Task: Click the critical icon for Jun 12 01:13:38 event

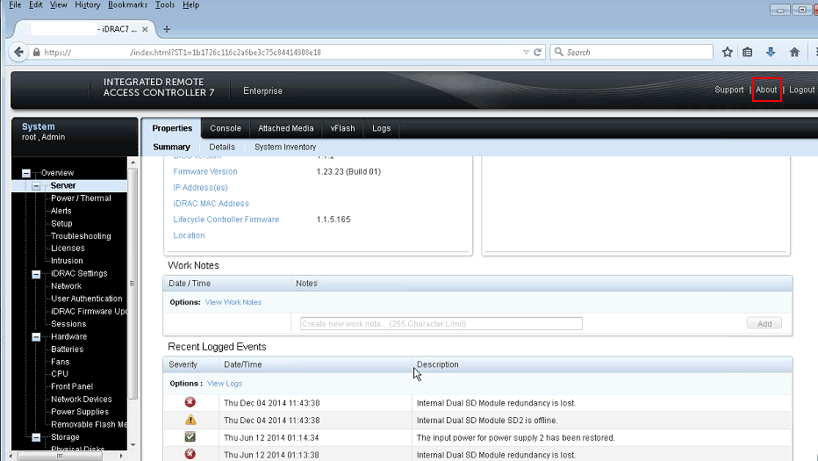Action: (x=190, y=454)
